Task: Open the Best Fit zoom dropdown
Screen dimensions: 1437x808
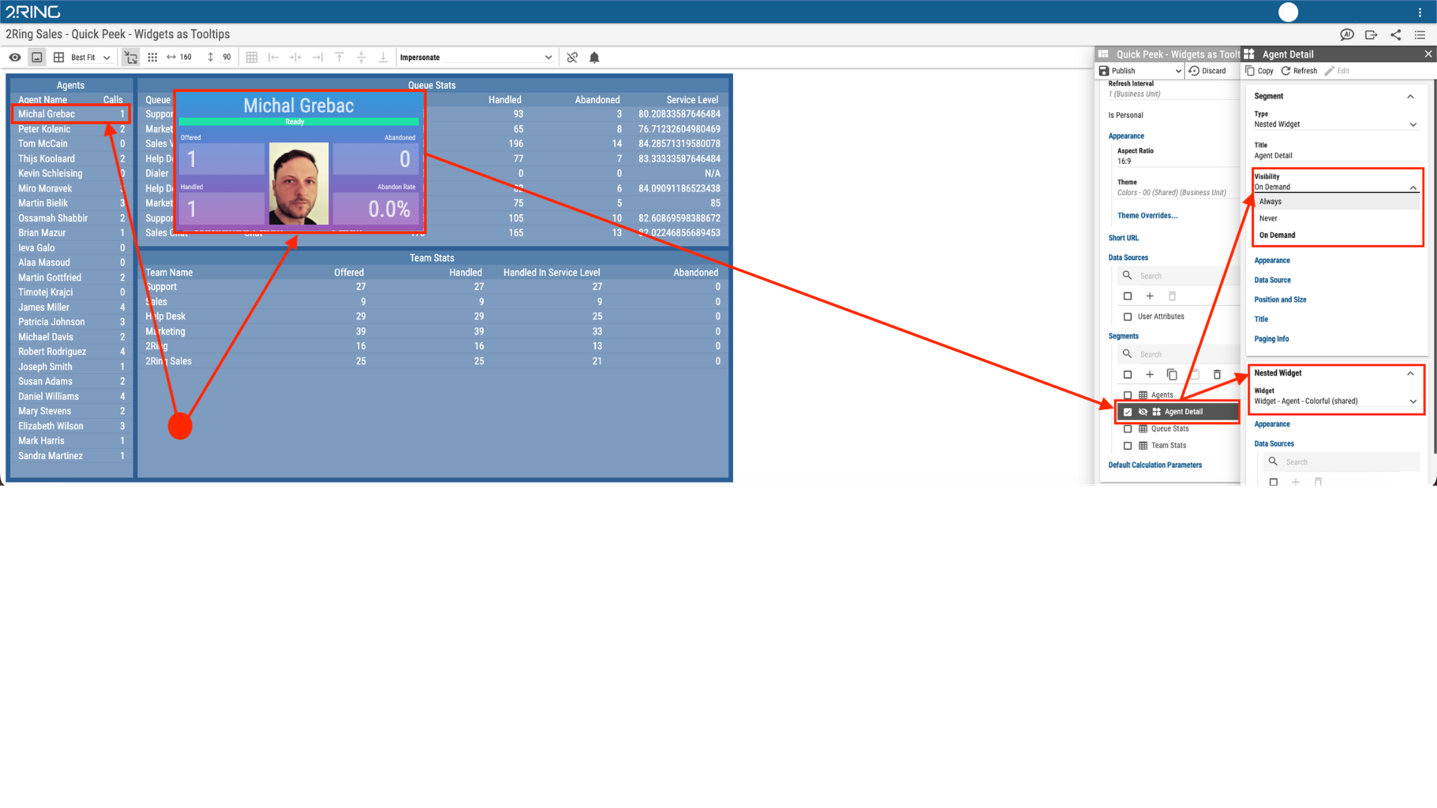Action: click(x=91, y=58)
